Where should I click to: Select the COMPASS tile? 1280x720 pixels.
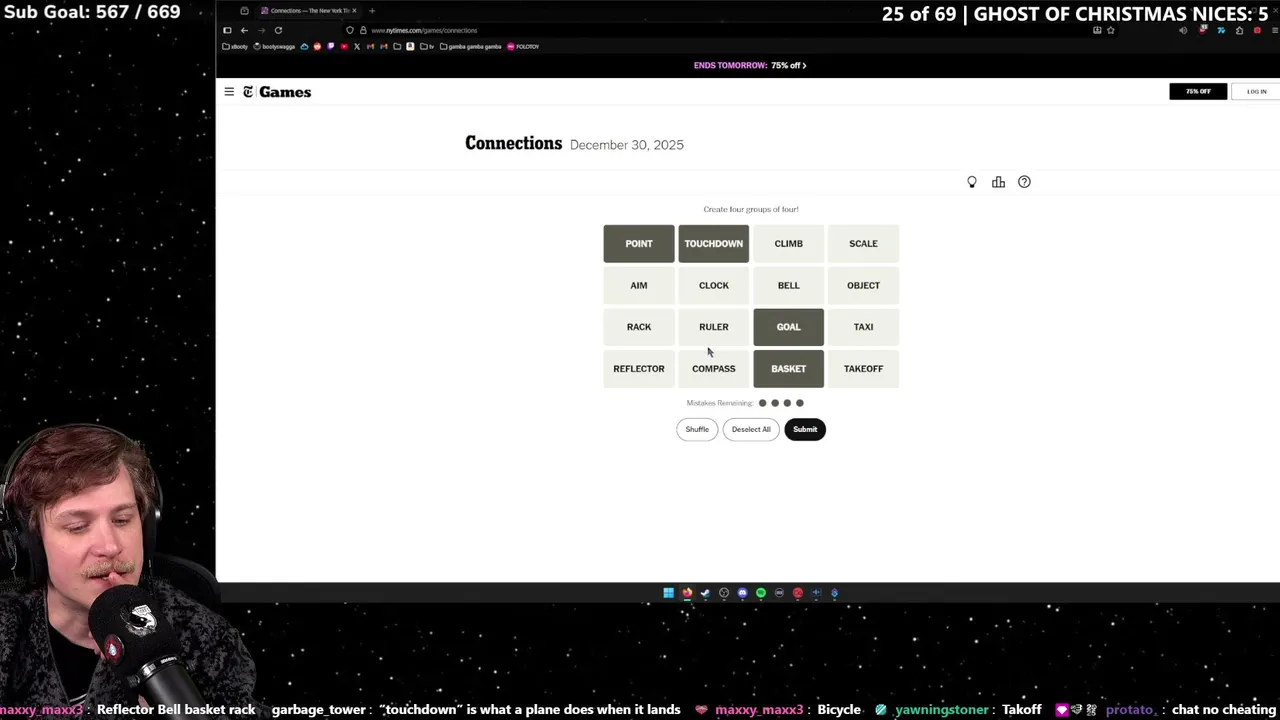(x=714, y=369)
